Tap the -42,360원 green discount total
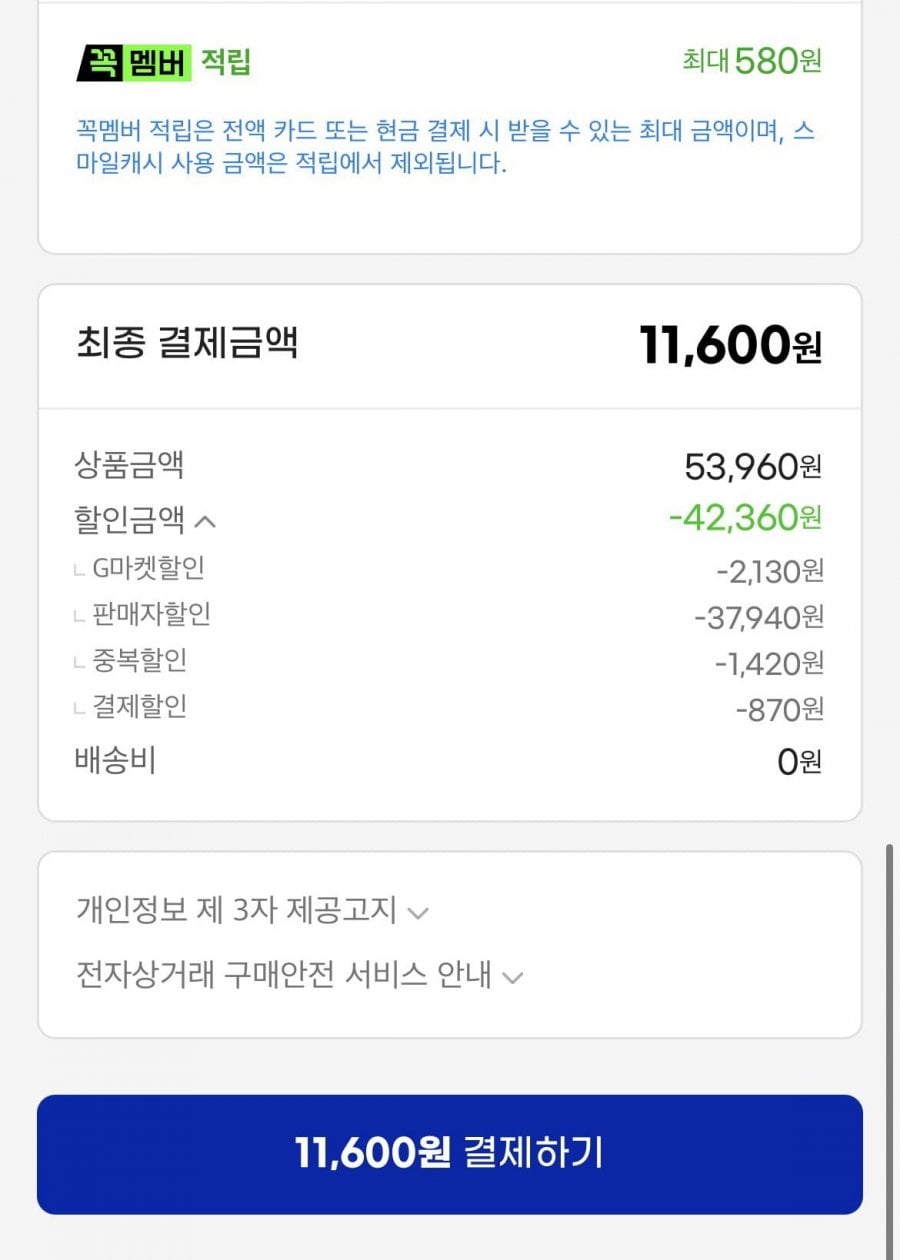The height and width of the screenshot is (1260, 900). coord(746,518)
